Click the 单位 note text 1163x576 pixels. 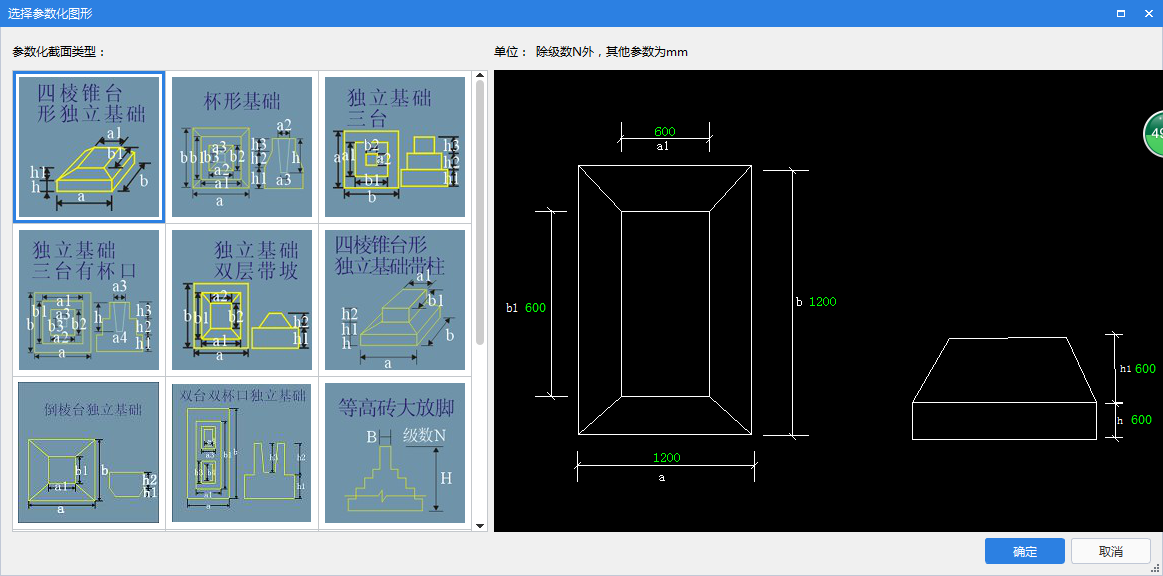coord(591,52)
